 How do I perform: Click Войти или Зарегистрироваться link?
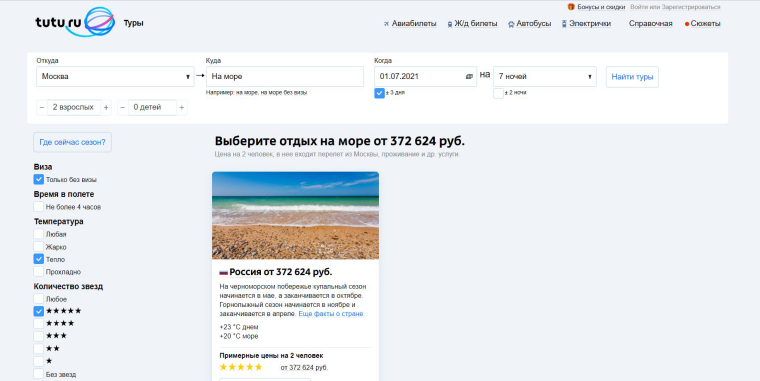click(x=675, y=7)
